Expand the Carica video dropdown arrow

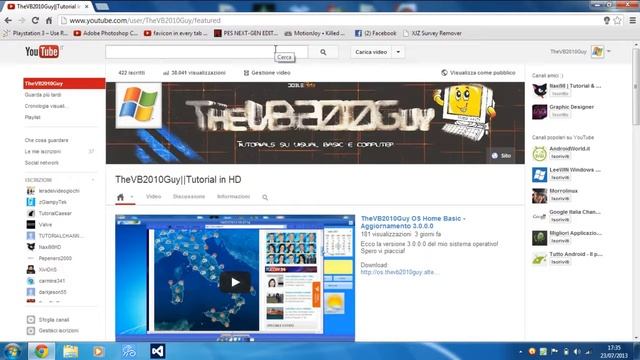coord(398,52)
